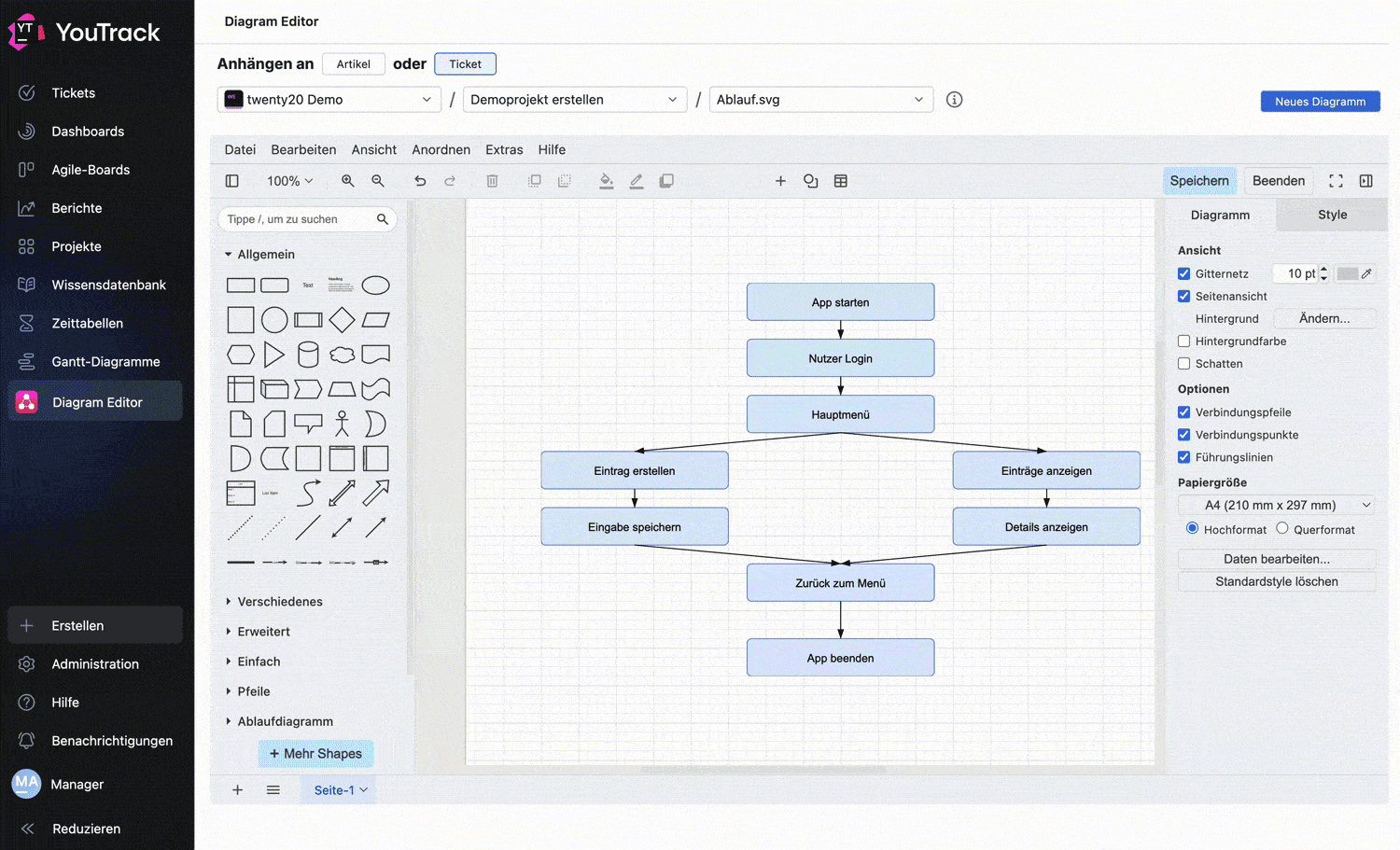
Task: Select the cylinder shape in the palette
Action: 308,355
